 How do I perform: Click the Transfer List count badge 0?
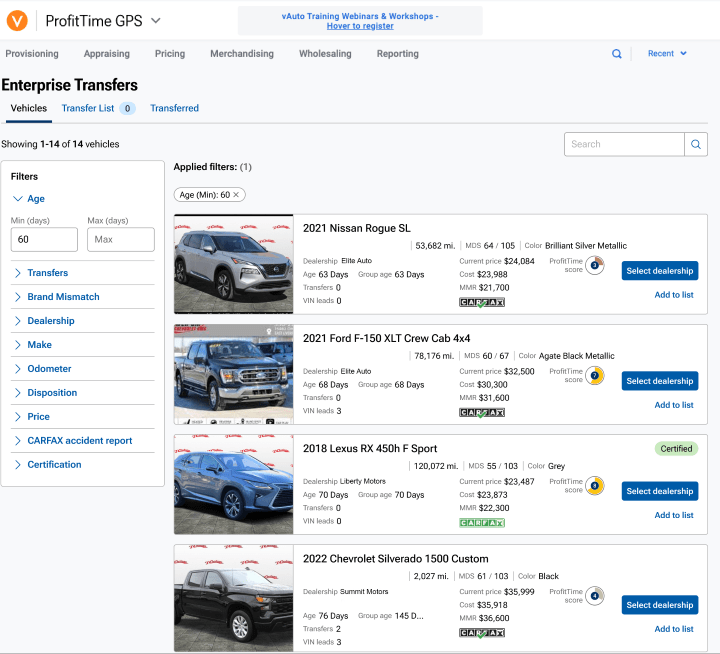pyautogui.click(x=128, y=108)
